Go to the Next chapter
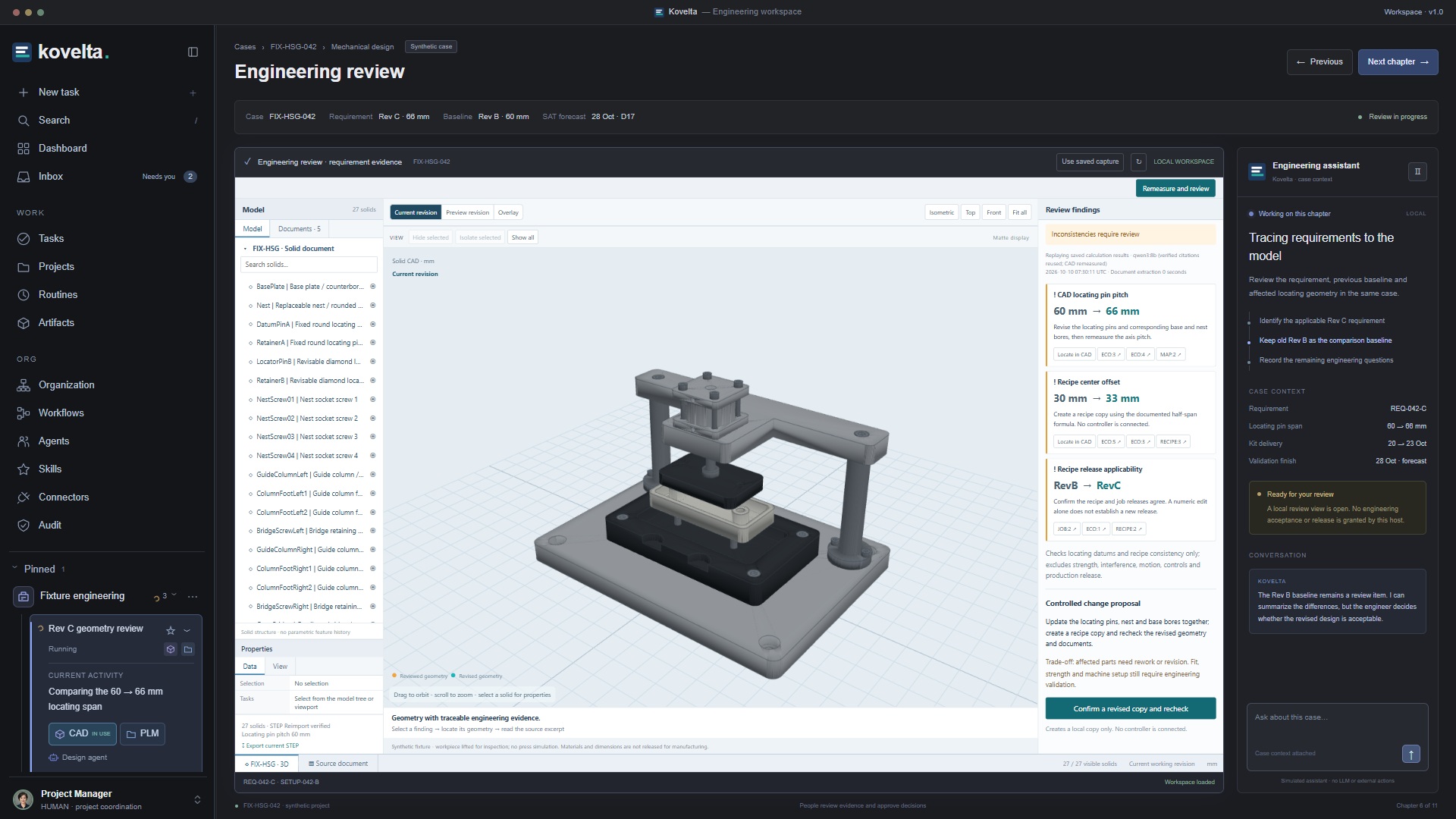The width and height of the screenshot is (1456, 819). pyautogui.click(x=1398, y=62)
